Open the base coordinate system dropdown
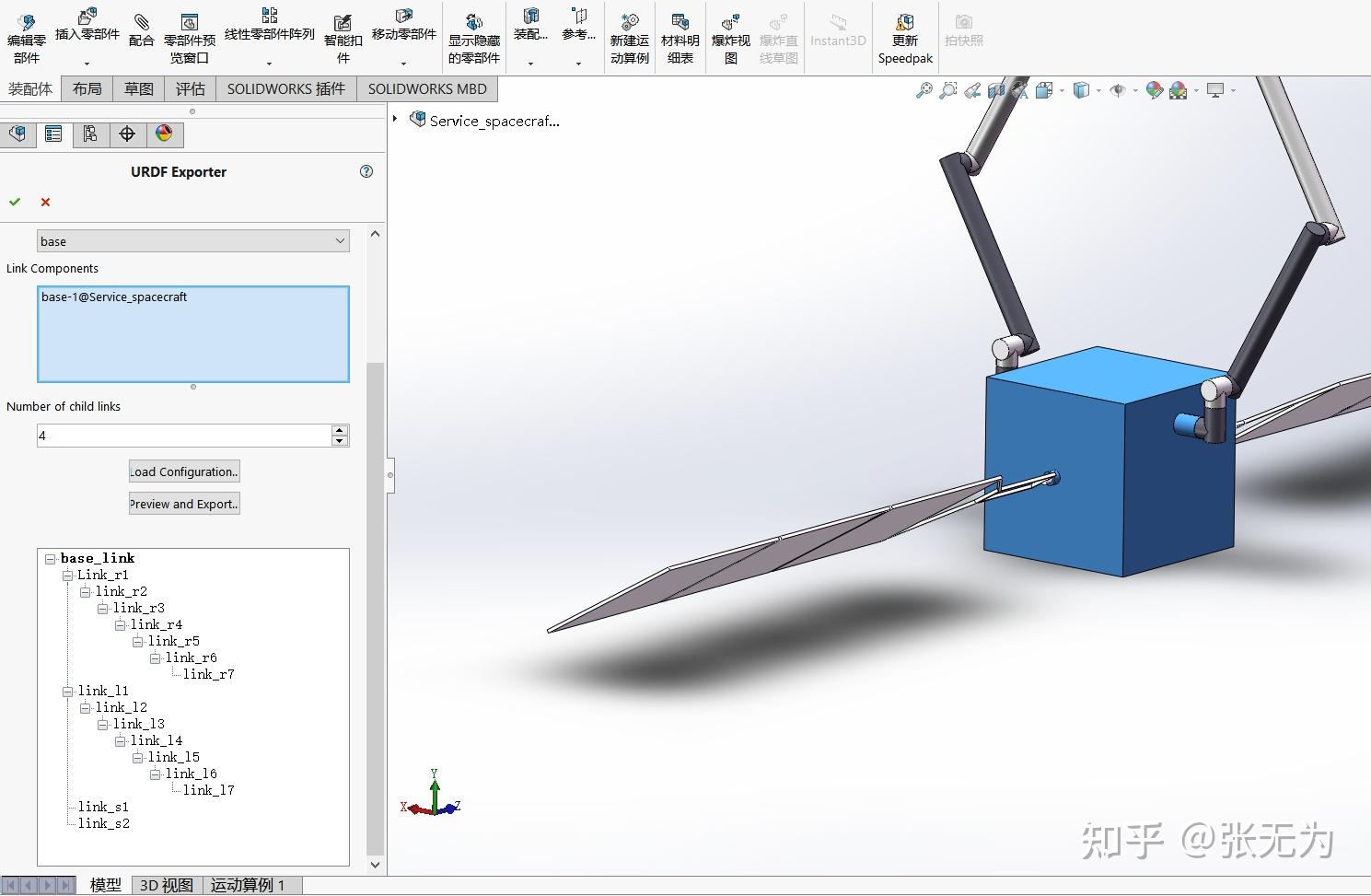This screenshot has width=1371, height=896. tap(340, 240)
